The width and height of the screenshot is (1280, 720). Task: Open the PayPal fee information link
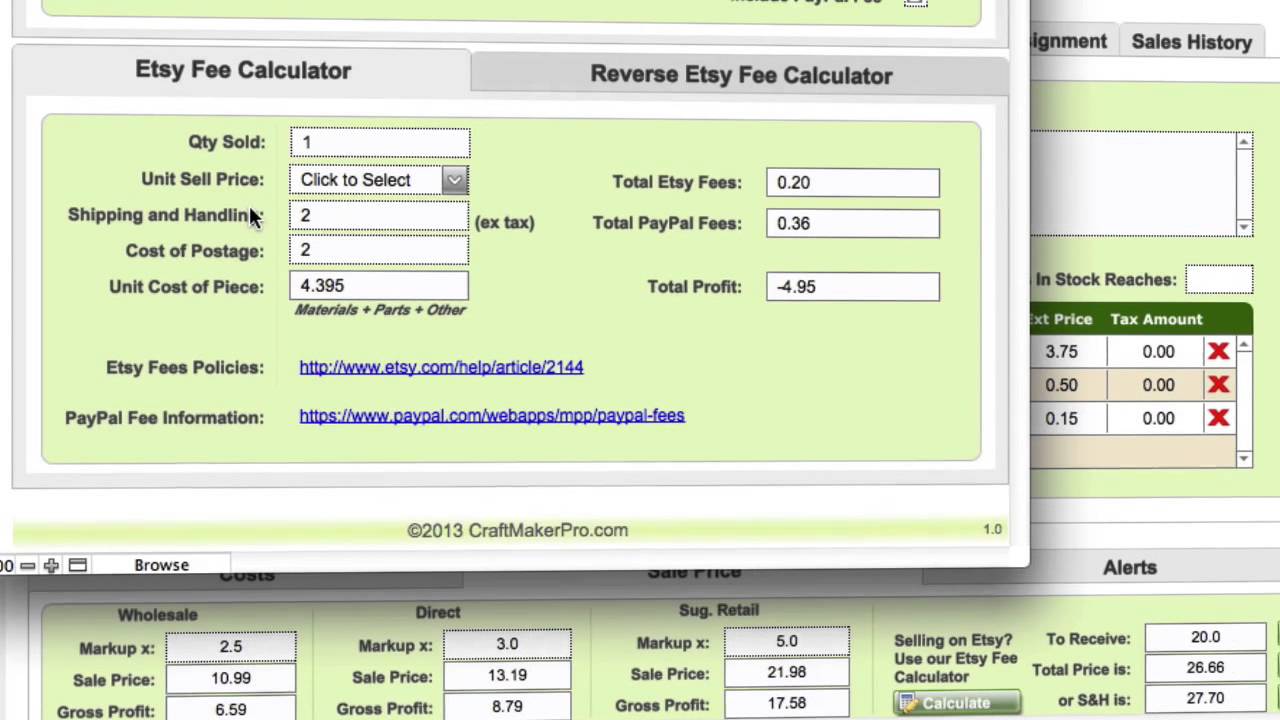tap(492, 415)
